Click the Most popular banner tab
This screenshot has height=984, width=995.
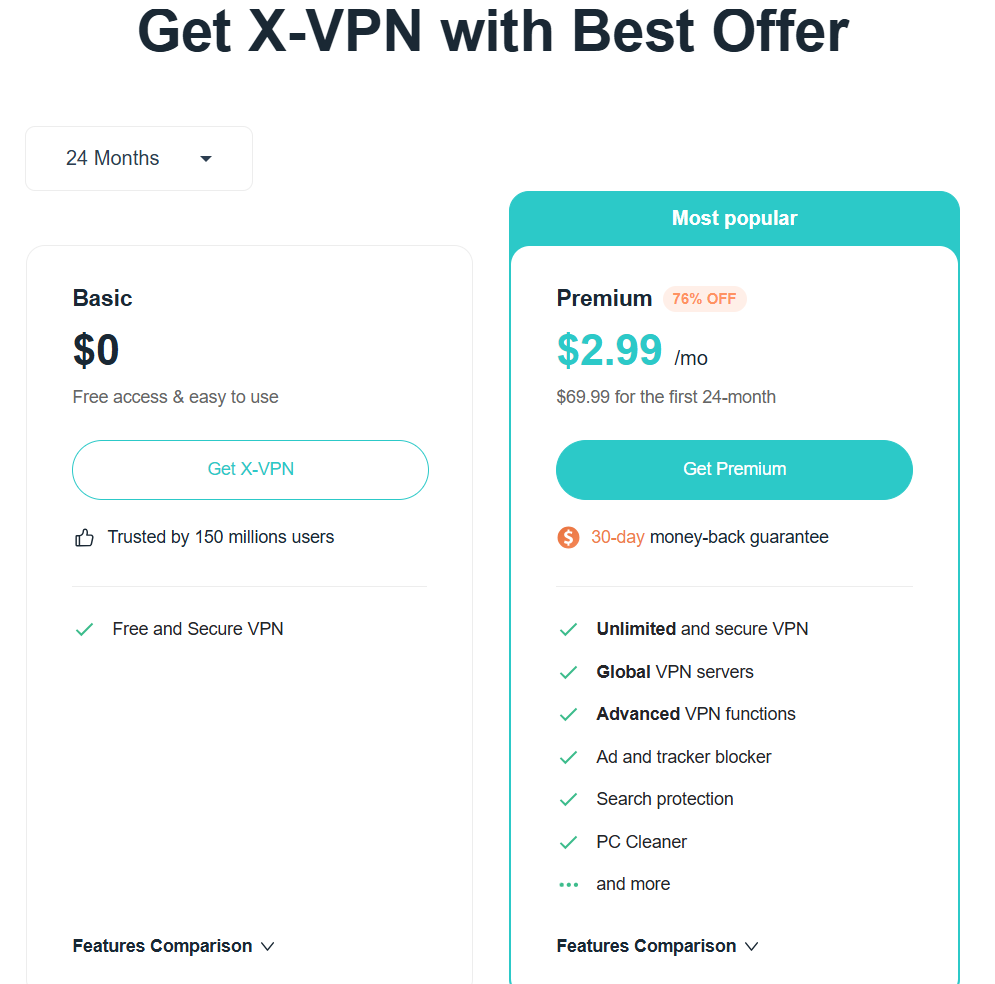click(x=734, y=218)
